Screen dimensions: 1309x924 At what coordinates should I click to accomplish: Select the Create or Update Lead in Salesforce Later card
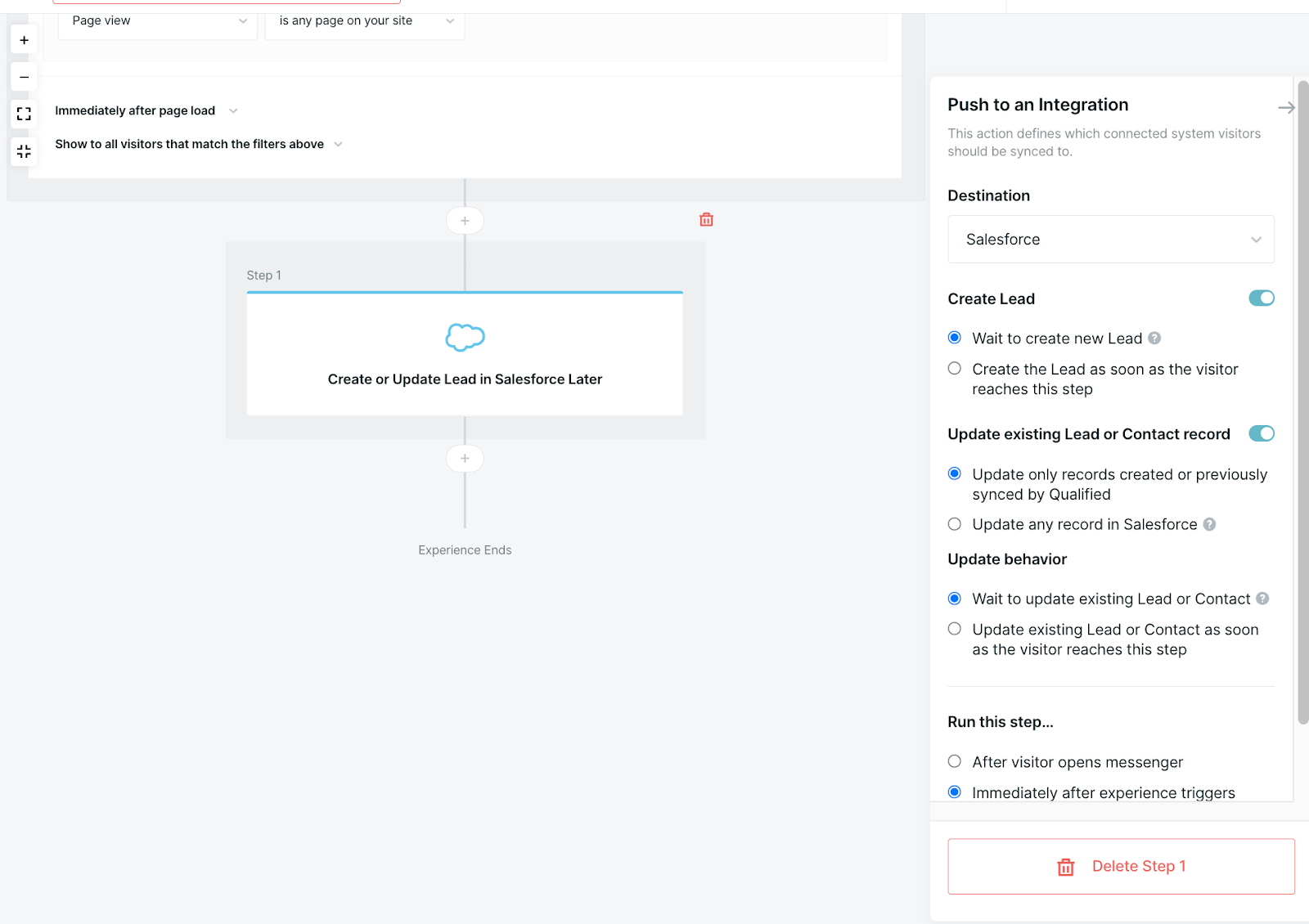coord(465,353)
